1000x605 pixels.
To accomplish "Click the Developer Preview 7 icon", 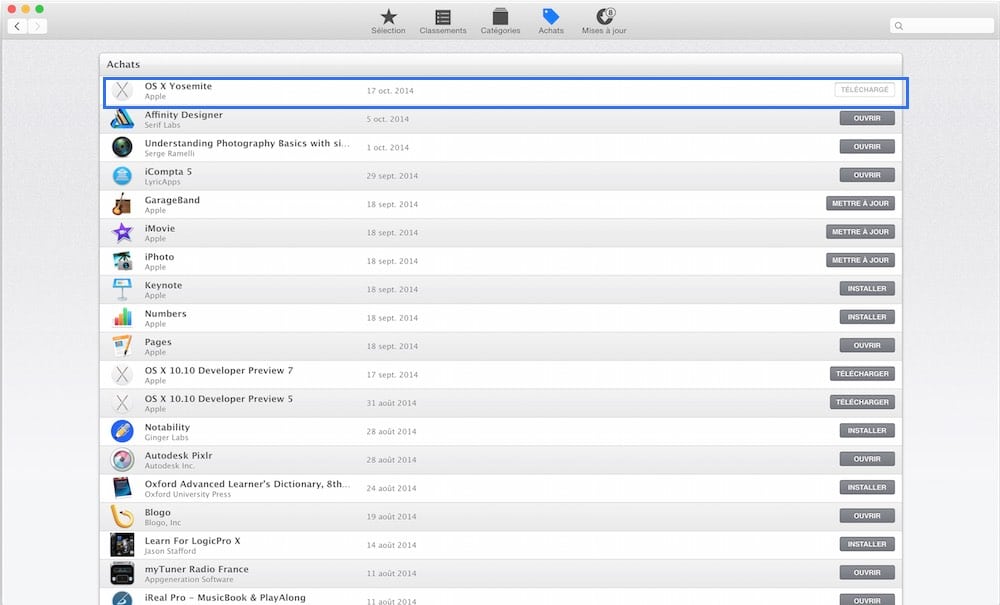I will (122, 374).
